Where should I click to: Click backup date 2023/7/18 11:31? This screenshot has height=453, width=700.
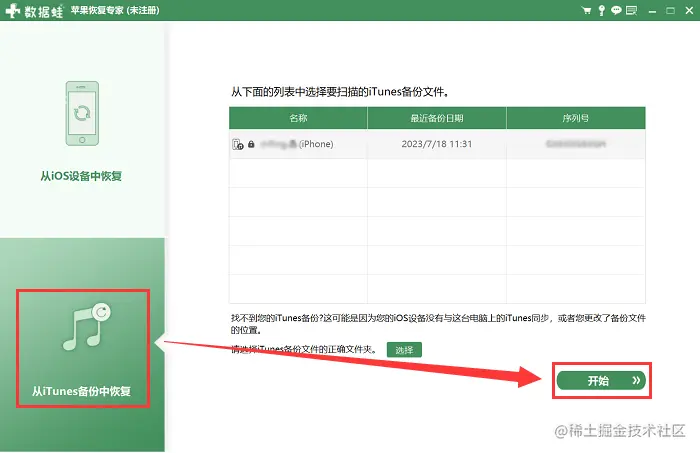point(437,144)
